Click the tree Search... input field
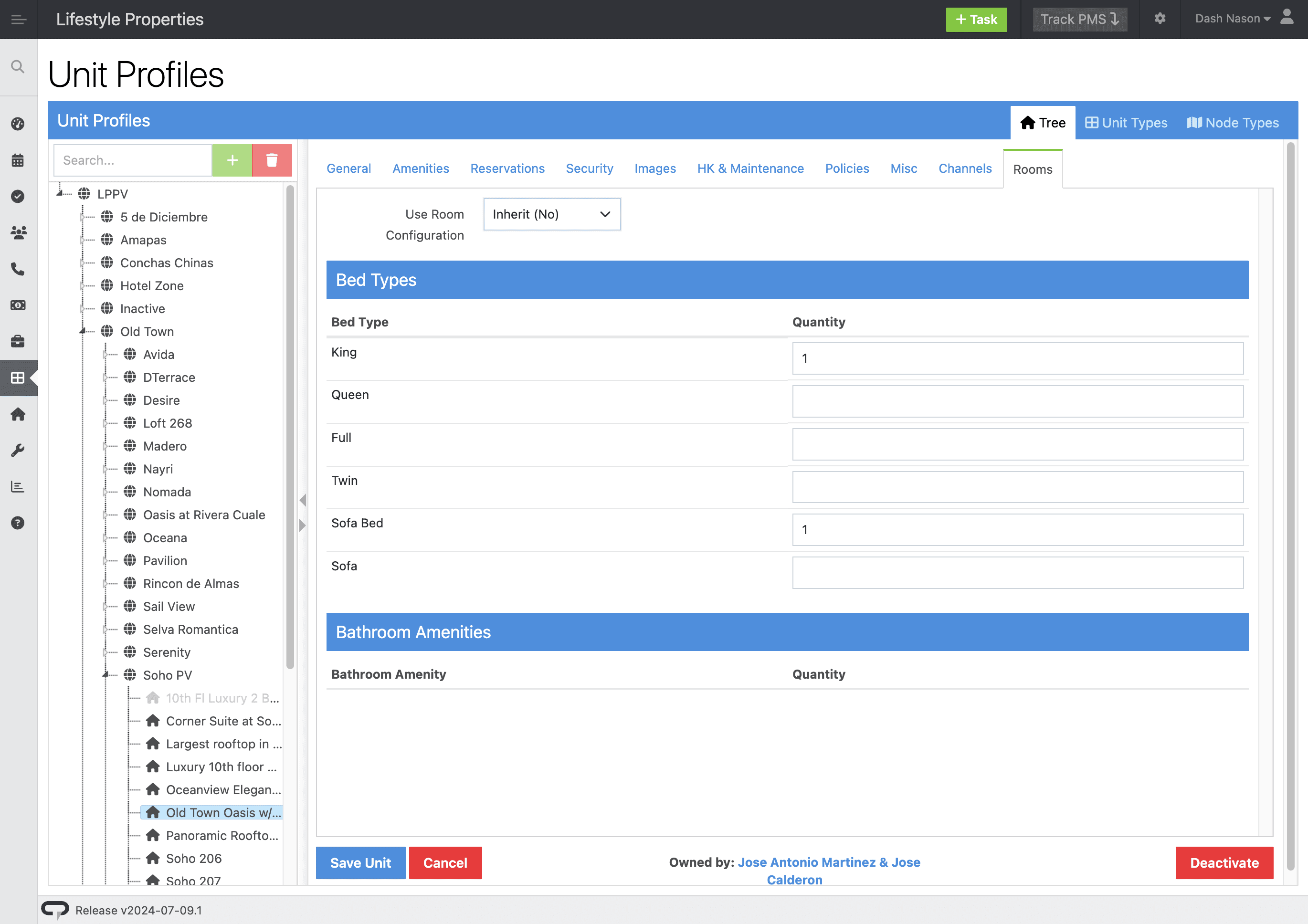The width and height of the screenshot is (1308, 924). 133,160
